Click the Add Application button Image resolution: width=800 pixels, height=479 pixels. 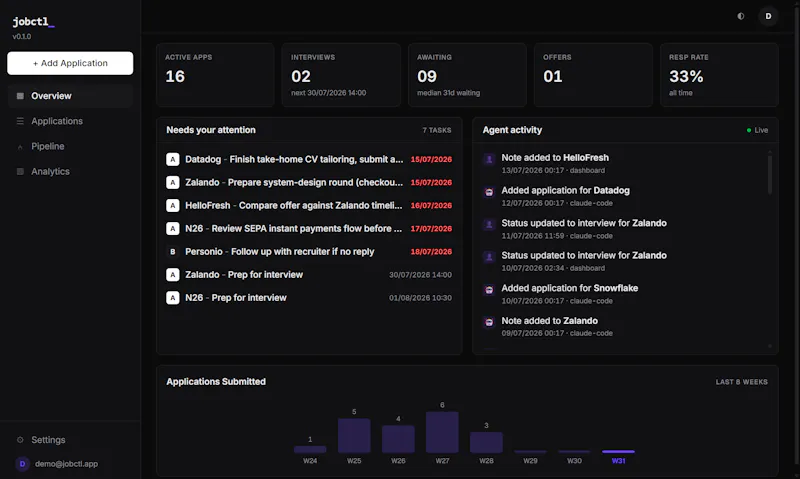click(x=70, y=63)
